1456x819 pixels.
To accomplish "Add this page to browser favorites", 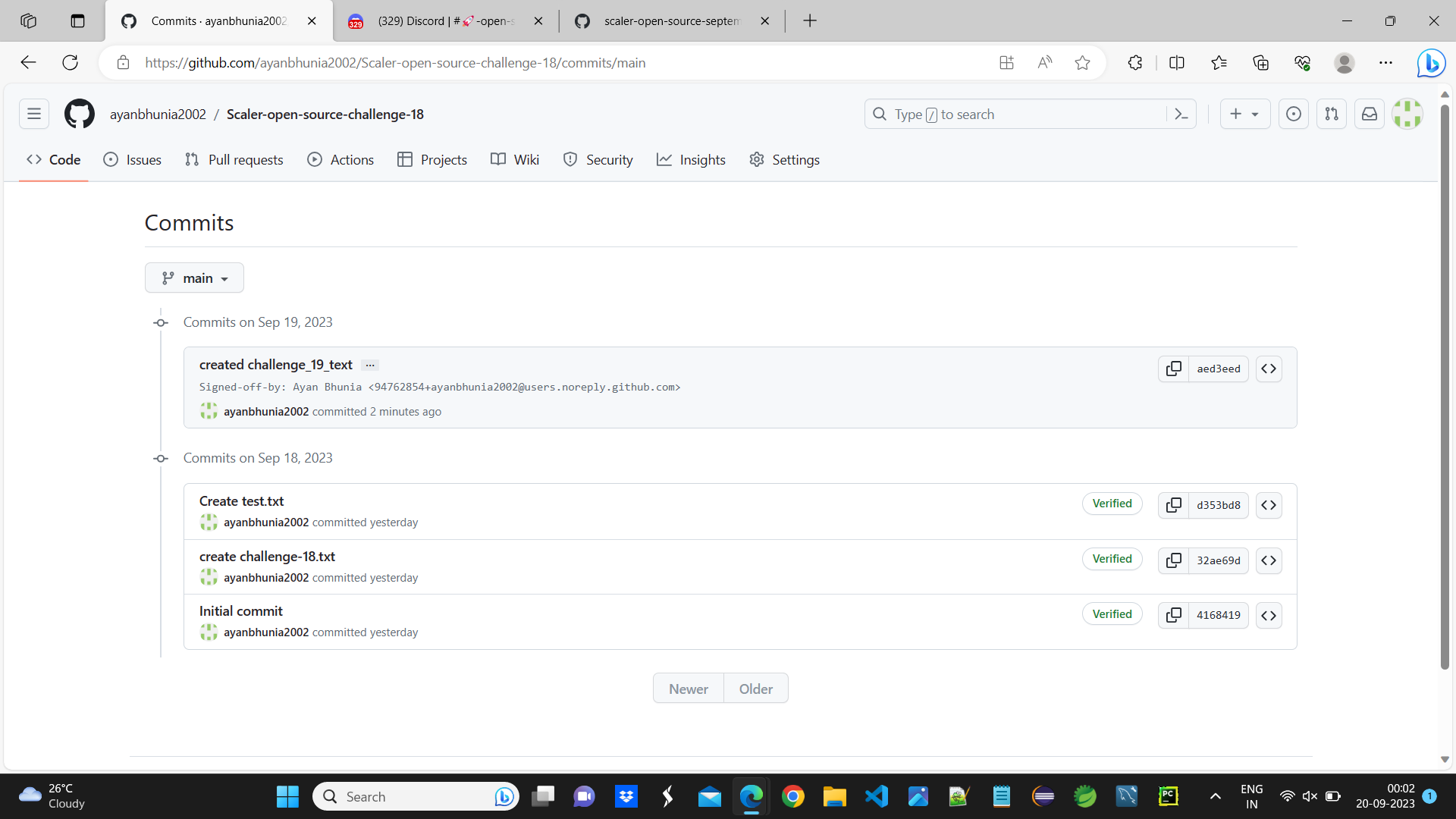I will tap(1082, 62).
